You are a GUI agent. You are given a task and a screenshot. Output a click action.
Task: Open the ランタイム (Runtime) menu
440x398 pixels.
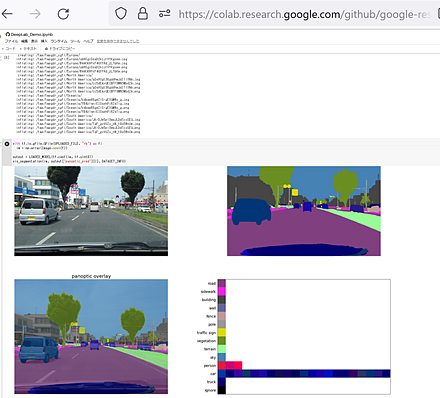point(59,41)
